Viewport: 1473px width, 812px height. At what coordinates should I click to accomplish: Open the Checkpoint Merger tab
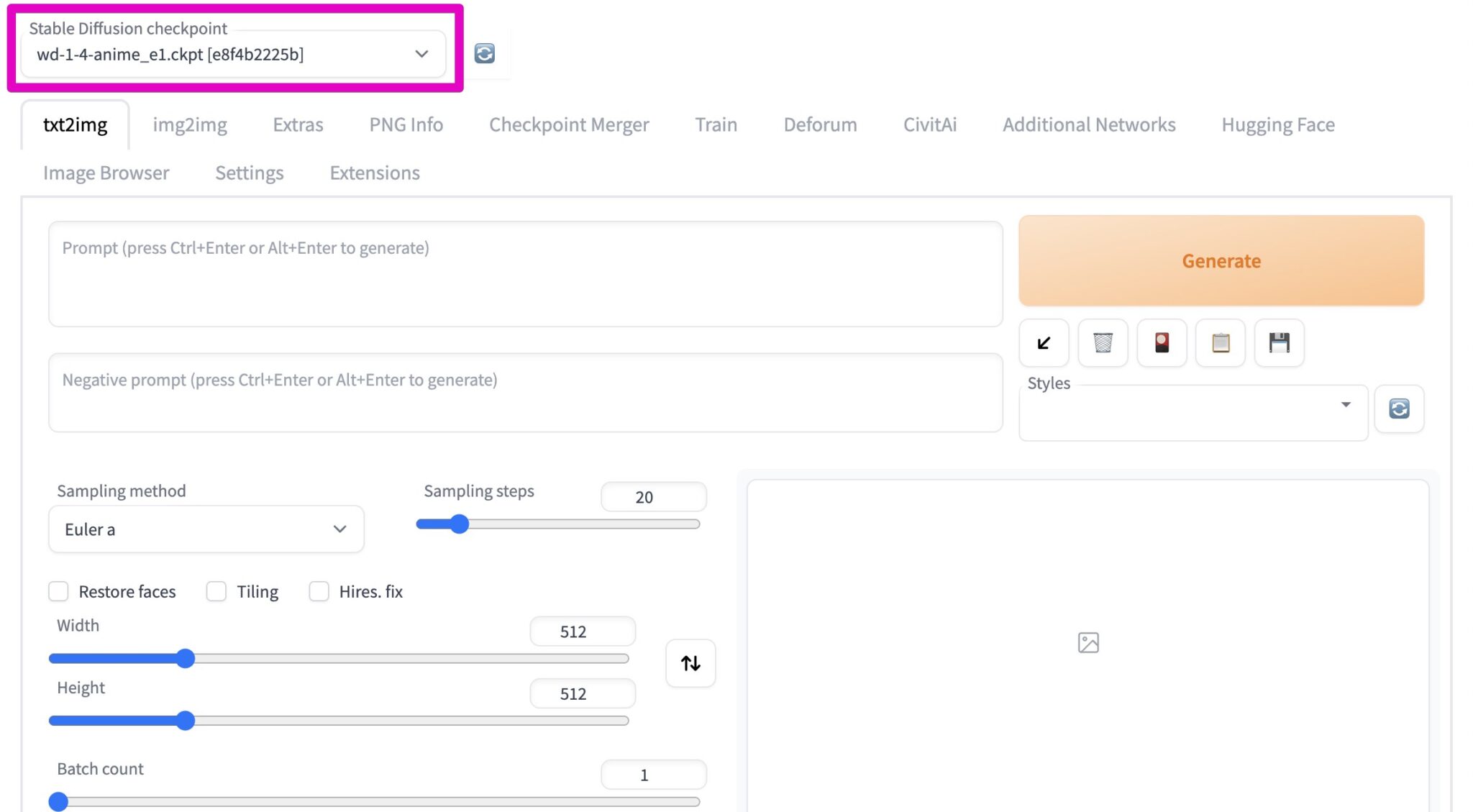pos(568,124)
